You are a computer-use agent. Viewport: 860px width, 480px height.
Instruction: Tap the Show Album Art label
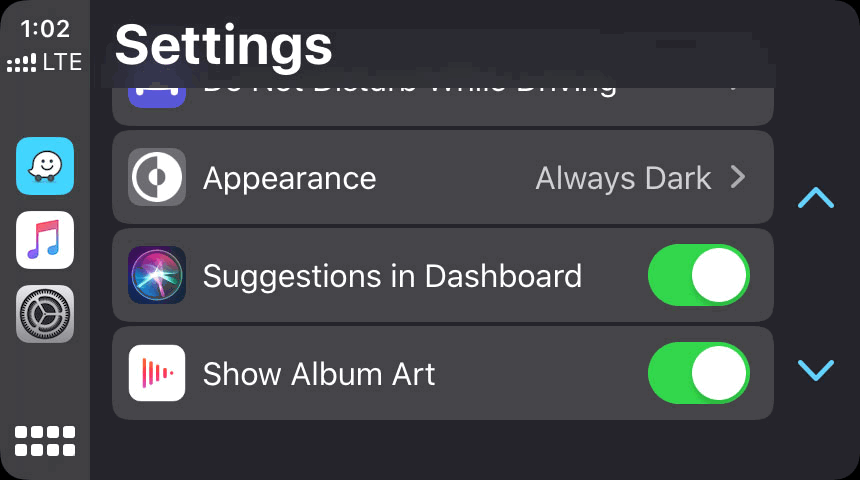click(319, 374)
